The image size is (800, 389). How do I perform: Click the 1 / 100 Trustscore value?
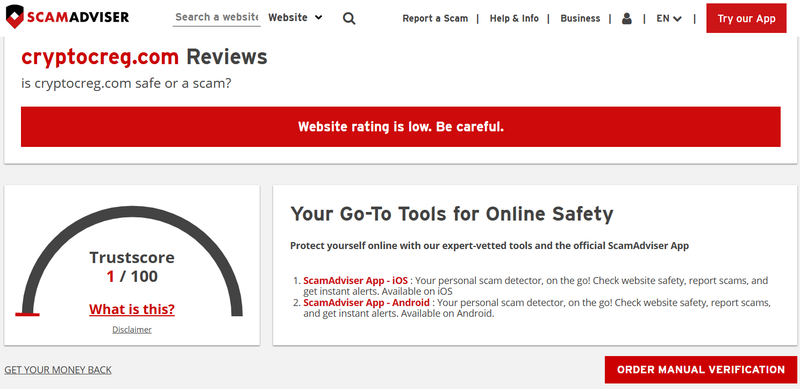coord(132,277)
